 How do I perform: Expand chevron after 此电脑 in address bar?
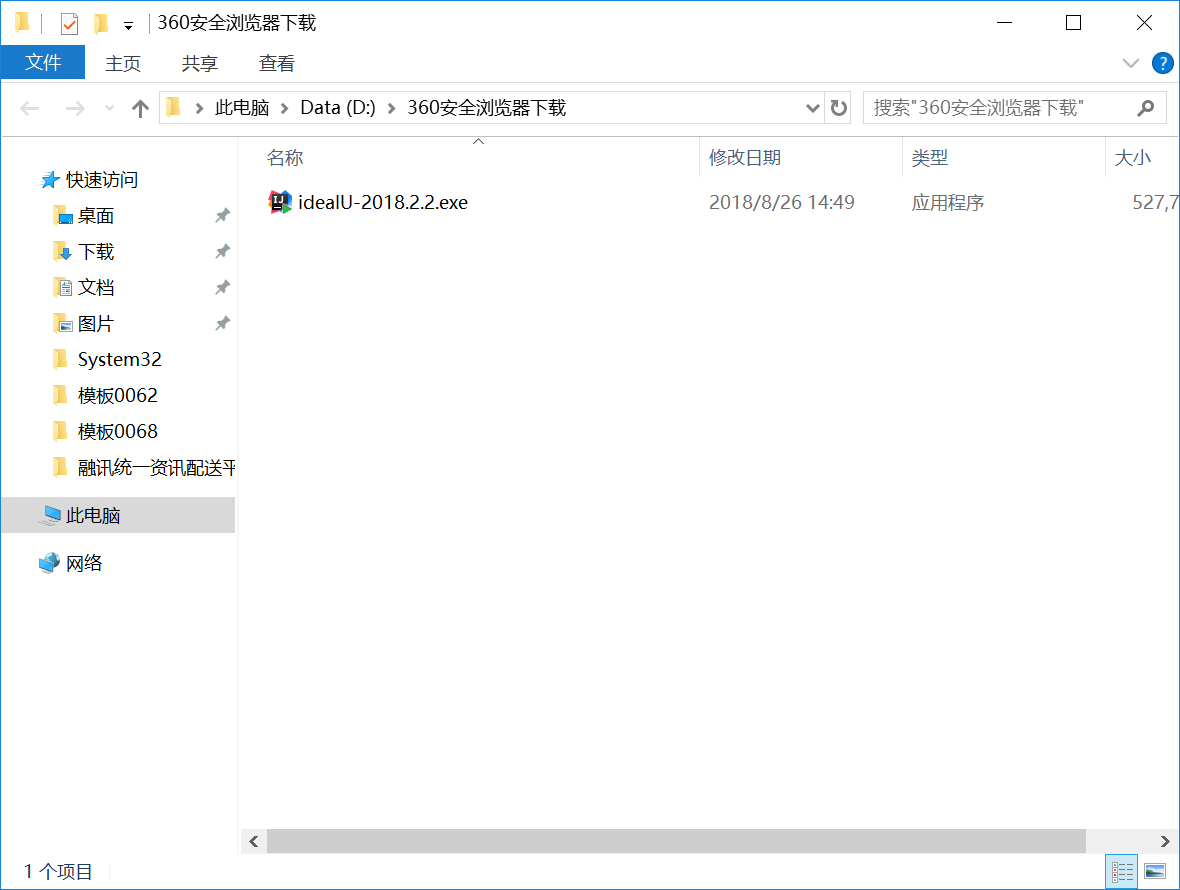[284, 109]
